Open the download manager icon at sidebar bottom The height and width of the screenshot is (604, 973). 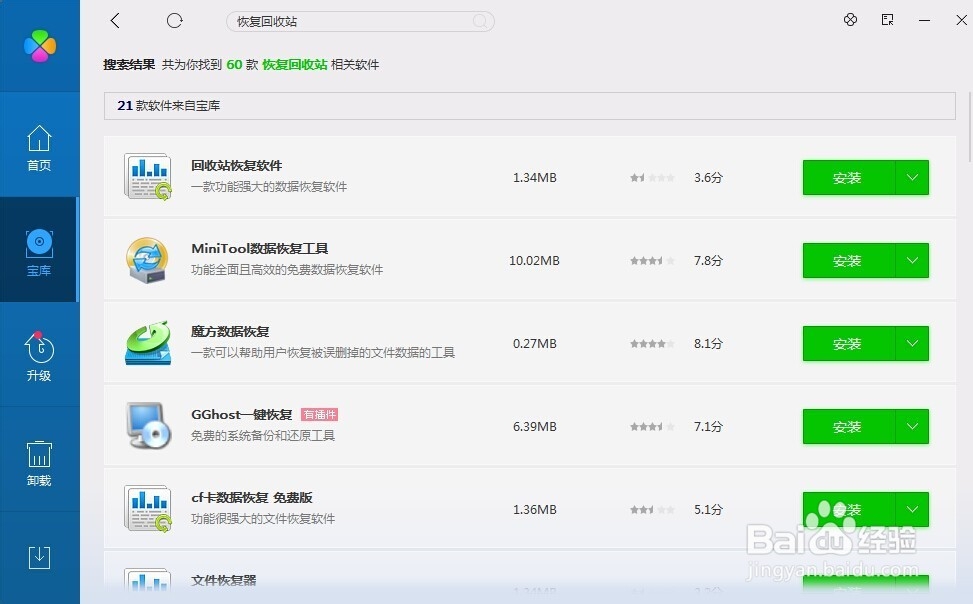(39, 557)
